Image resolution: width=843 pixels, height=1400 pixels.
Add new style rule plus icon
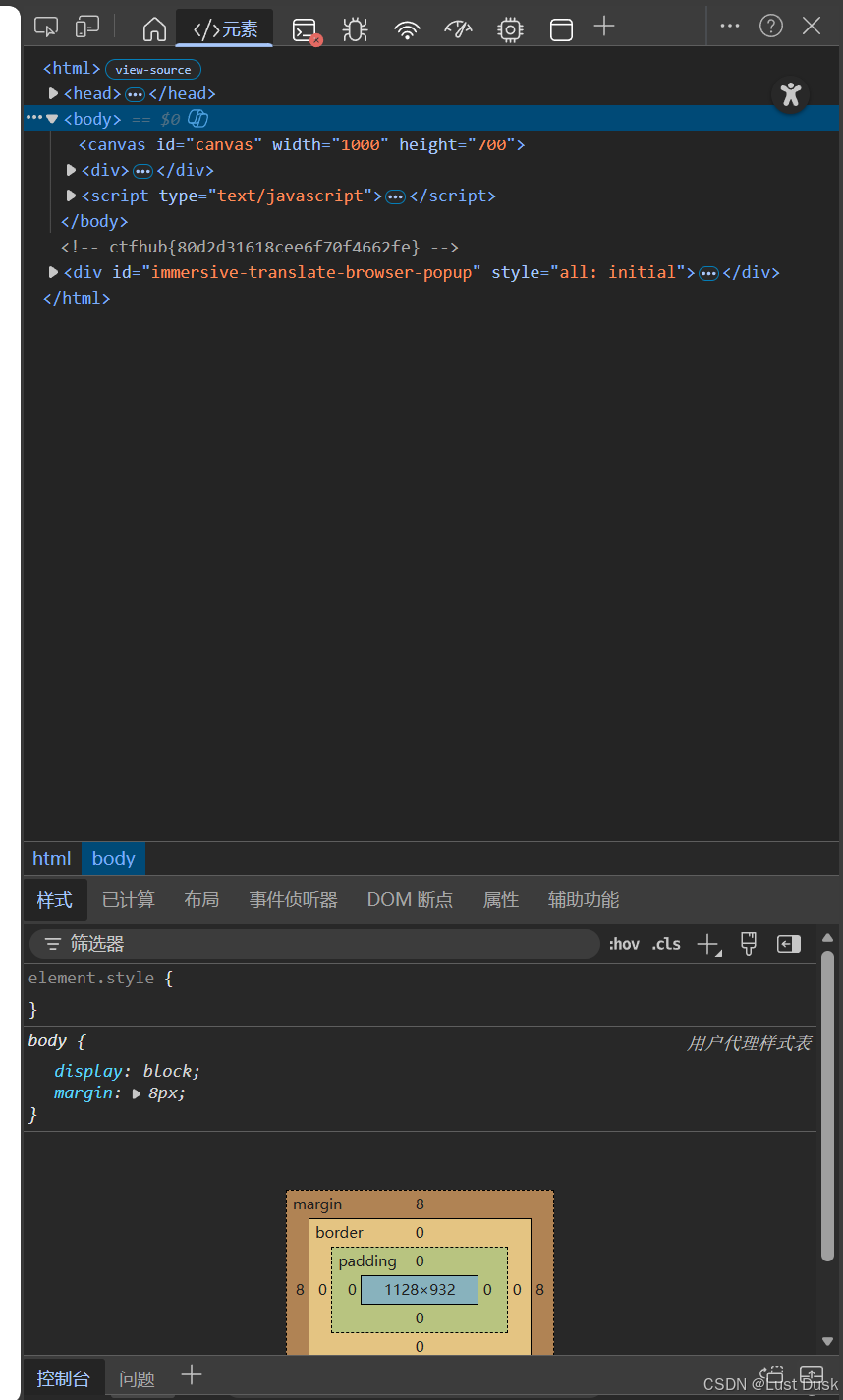tap(708, 944)
